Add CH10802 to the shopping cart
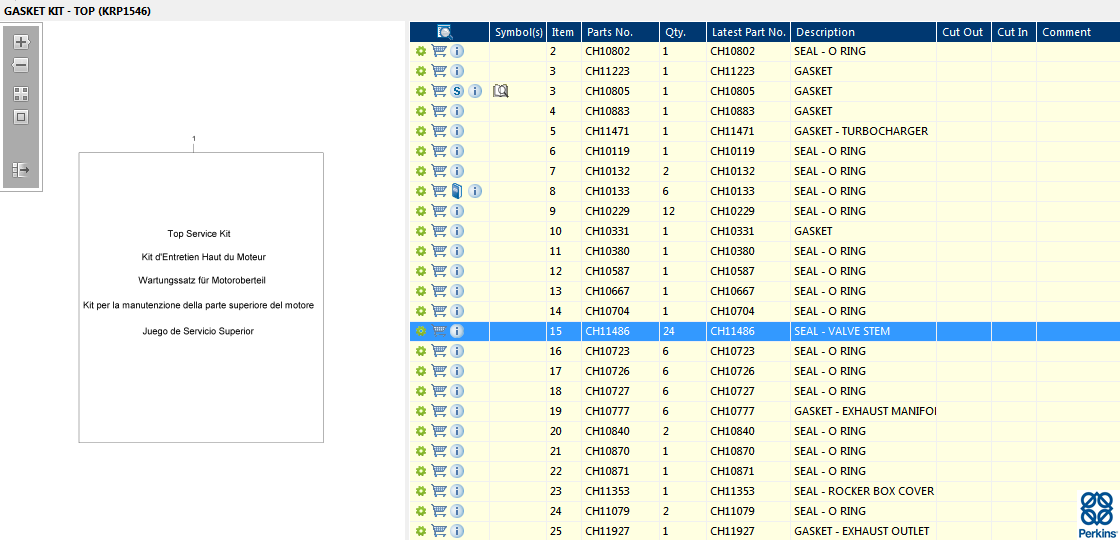Viewport: 1120px width, 540px height. point(439,51)
